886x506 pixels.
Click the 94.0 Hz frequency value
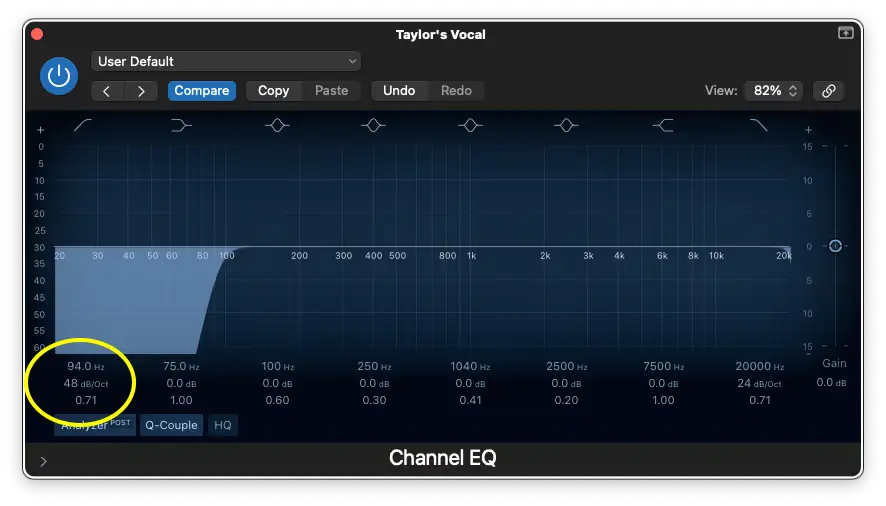[79, 367]
